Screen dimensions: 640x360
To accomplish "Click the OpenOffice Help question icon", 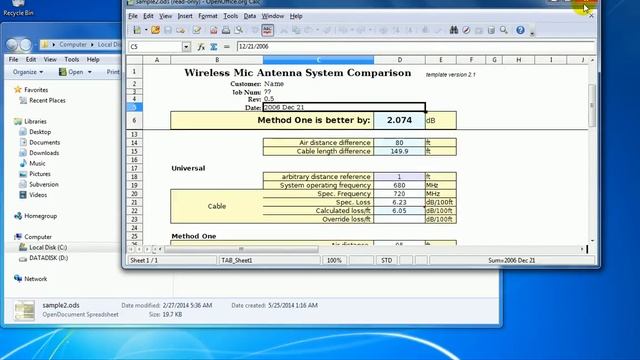I will click(520, 30).
